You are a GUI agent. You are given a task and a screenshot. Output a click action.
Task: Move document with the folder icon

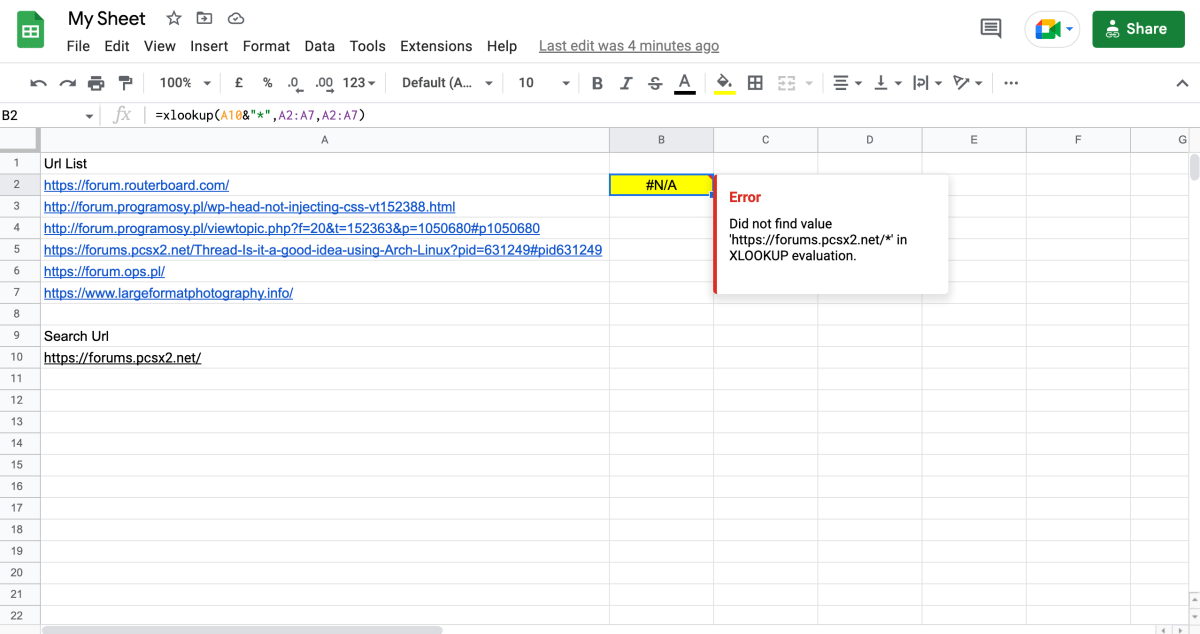coord(205,19)
